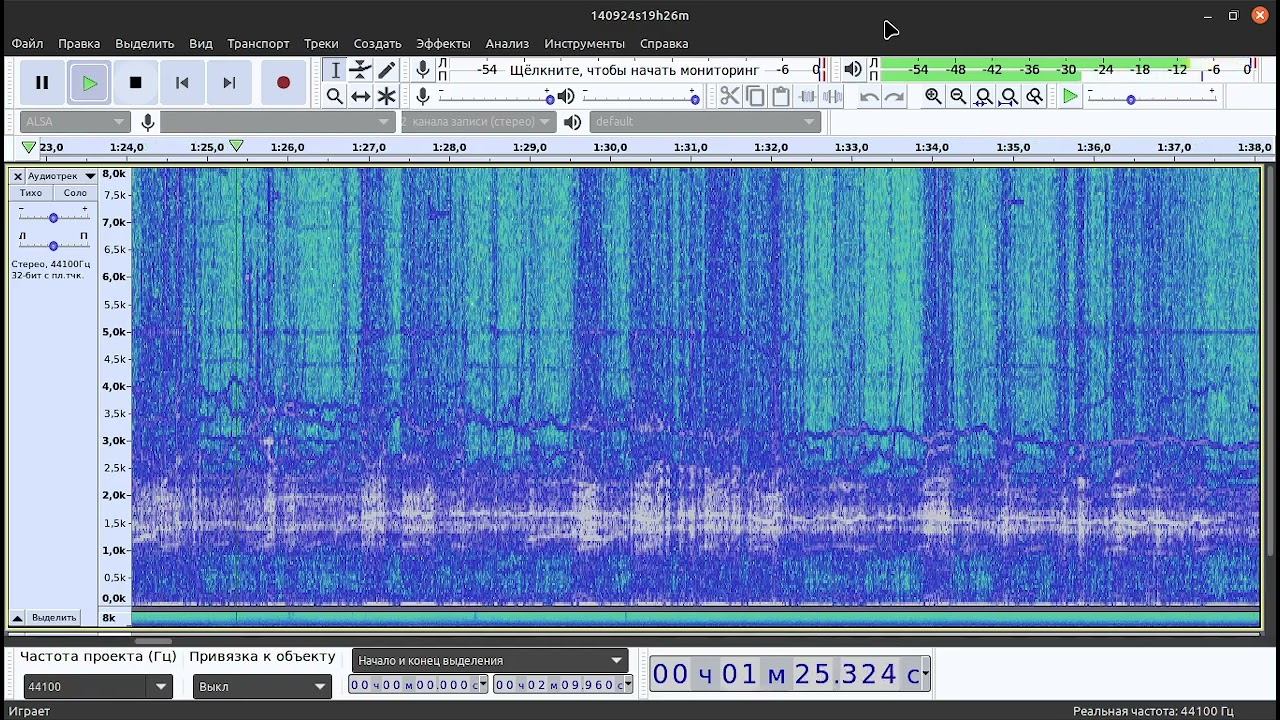Image resolution: width=1280 pixels, height=720 pixels.
Task: Open the Эффекты menu
Action: click(x=443, y=44)
